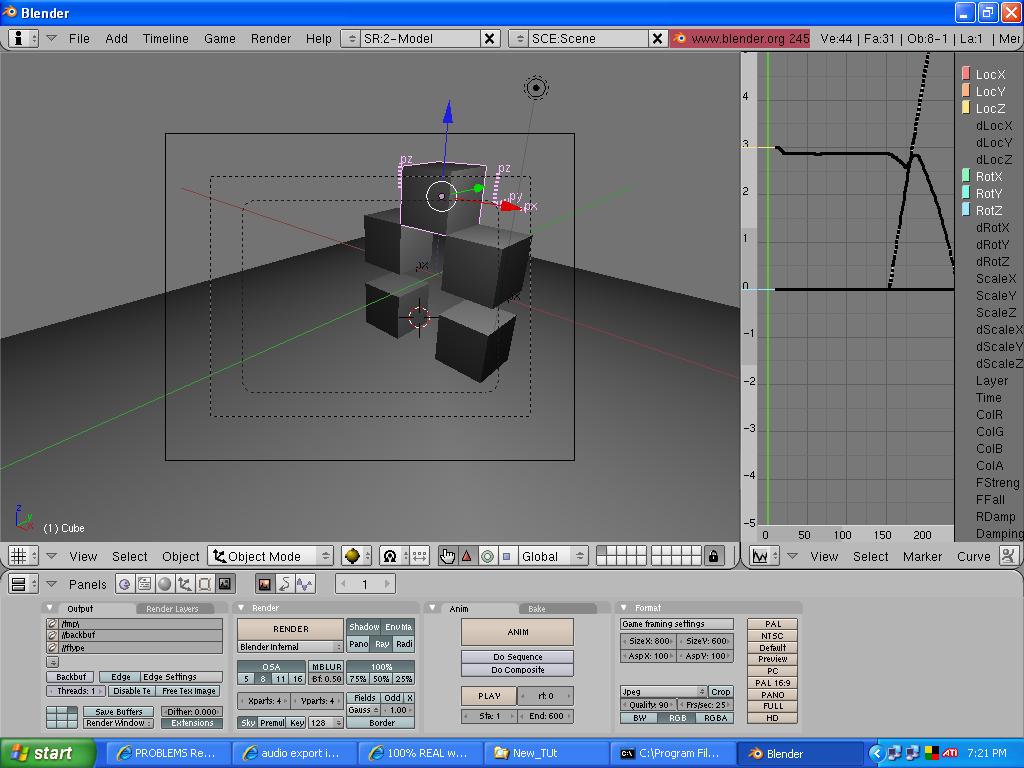Open the Render menu in top bar
1024x768 pixels.
270,39
